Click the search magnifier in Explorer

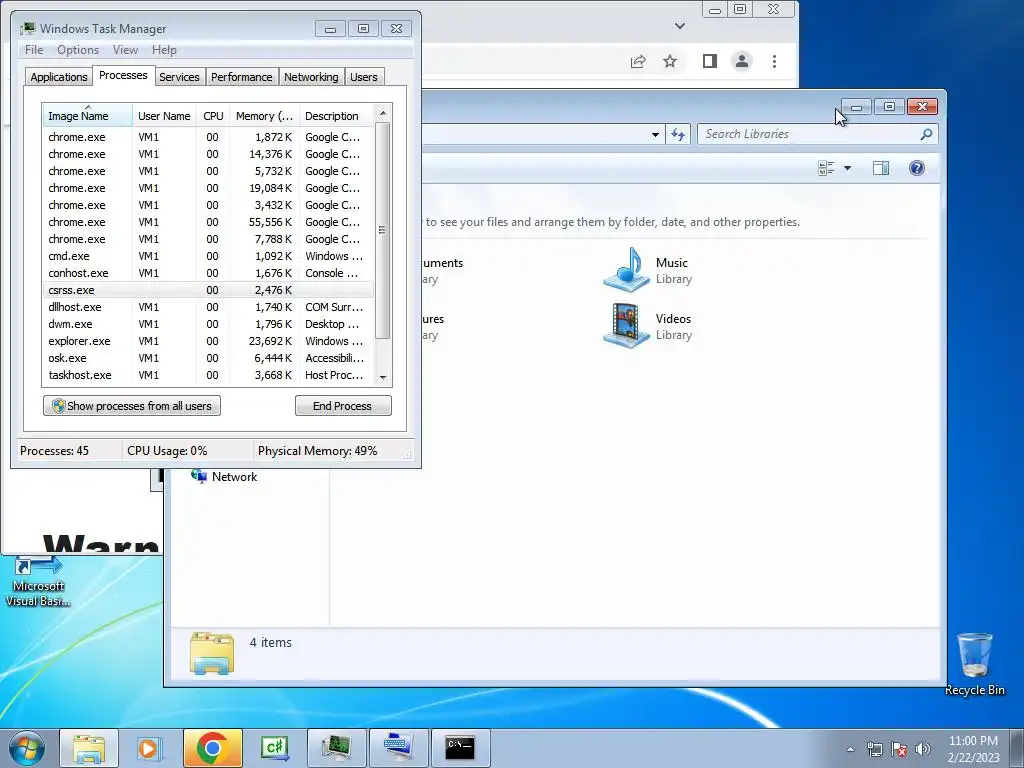pos(926,135)
